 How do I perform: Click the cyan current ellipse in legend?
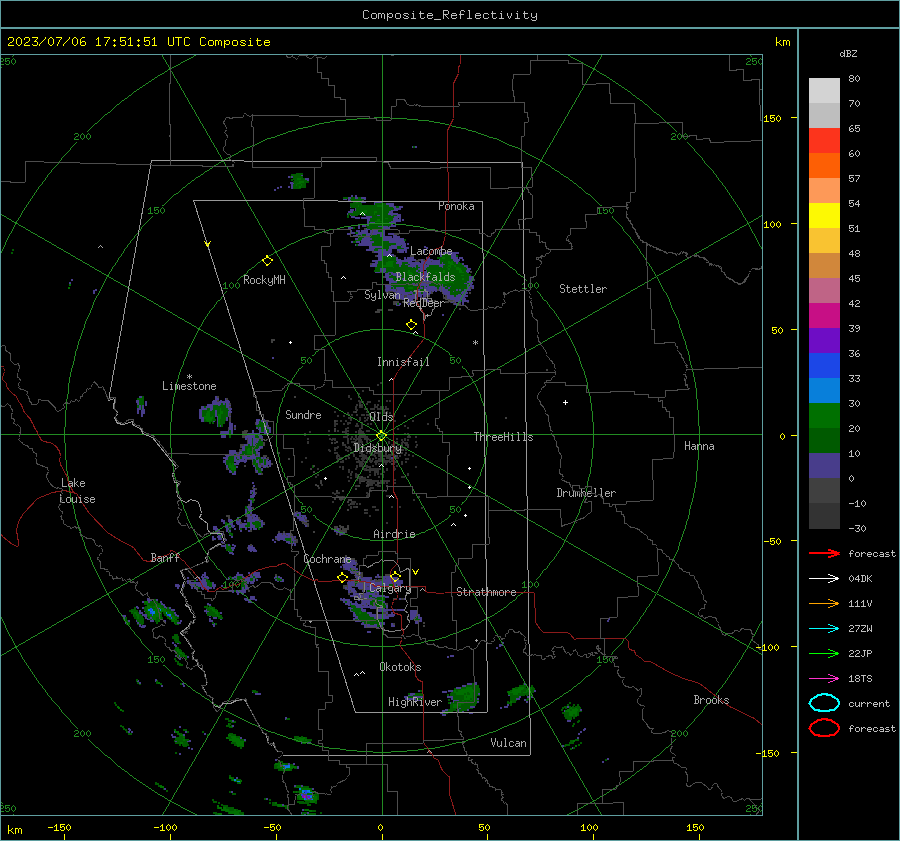[824, 703]
